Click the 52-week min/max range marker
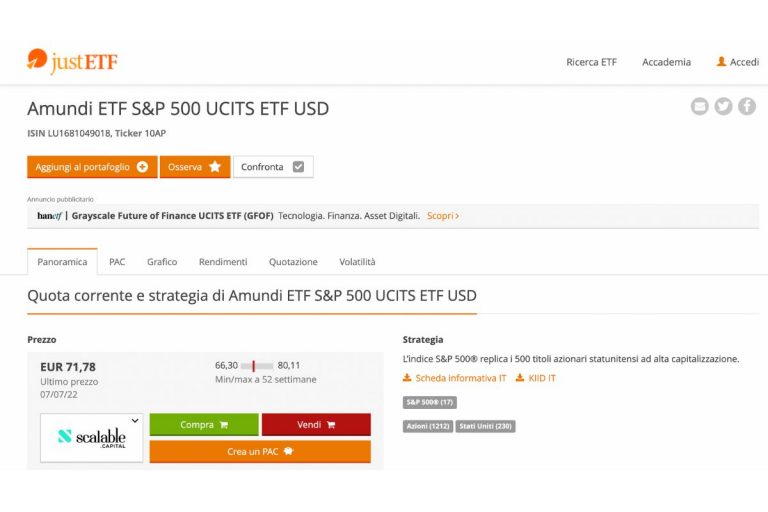The image size is (768, 512). [254, 366]
